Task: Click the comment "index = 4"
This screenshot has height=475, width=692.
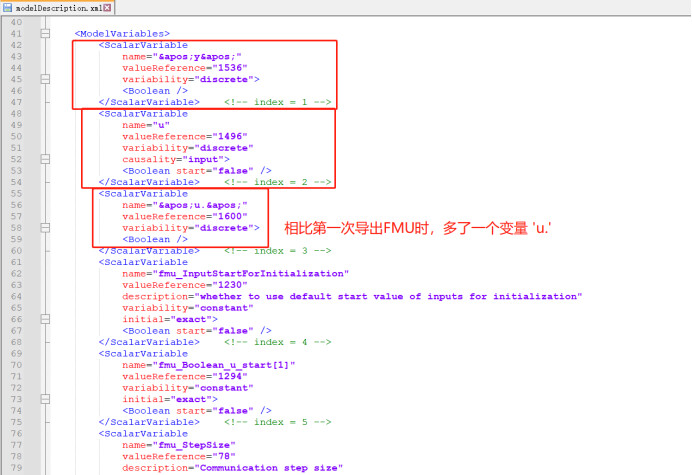Action: pos(278,342)
